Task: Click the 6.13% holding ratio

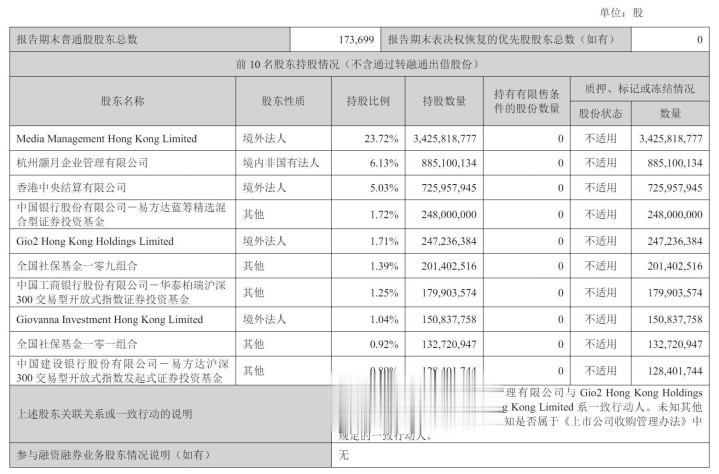Action: tap(384, 163)
